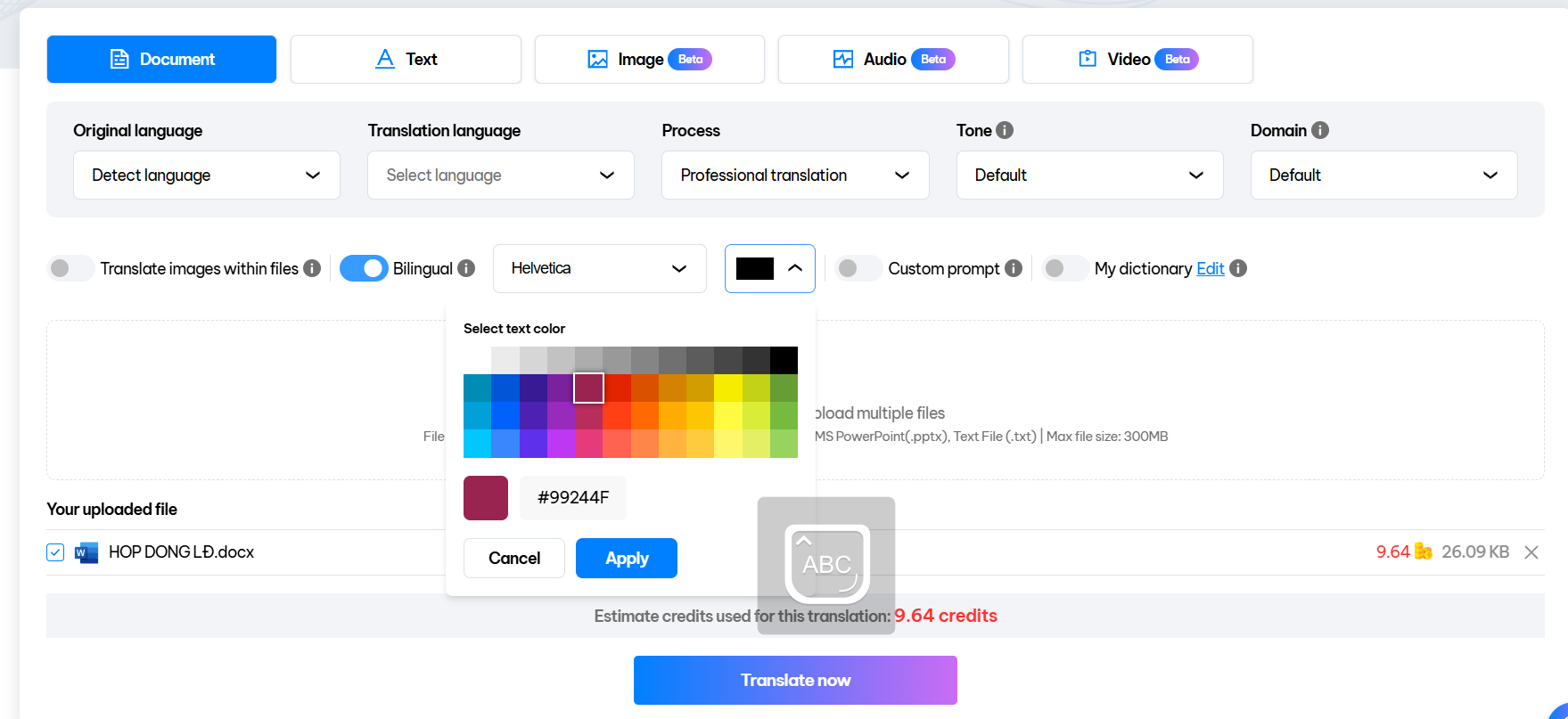Click the My dictionary info icon

(x=1238, y=268)
